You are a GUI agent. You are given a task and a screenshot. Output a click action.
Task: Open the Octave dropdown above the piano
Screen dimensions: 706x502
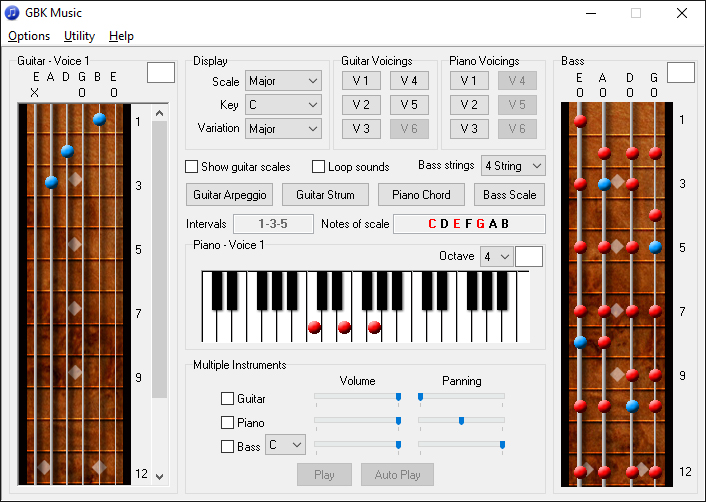pyautogui.click(x=497, y=257)
